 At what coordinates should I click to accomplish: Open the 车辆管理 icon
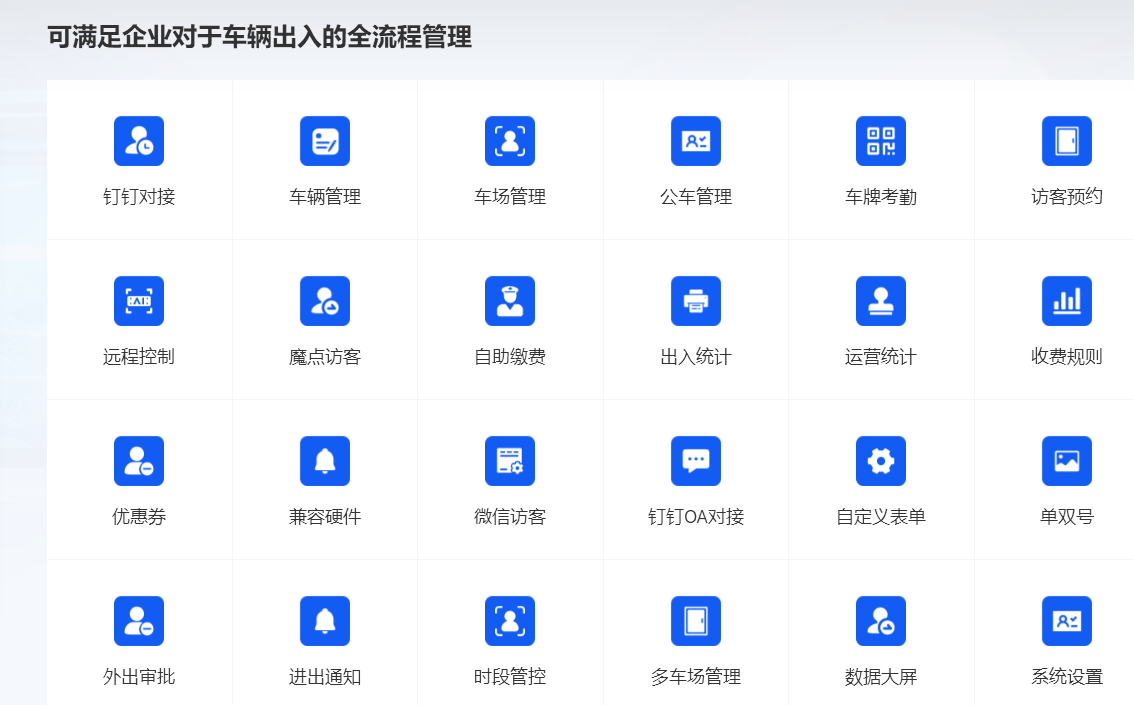325,141
